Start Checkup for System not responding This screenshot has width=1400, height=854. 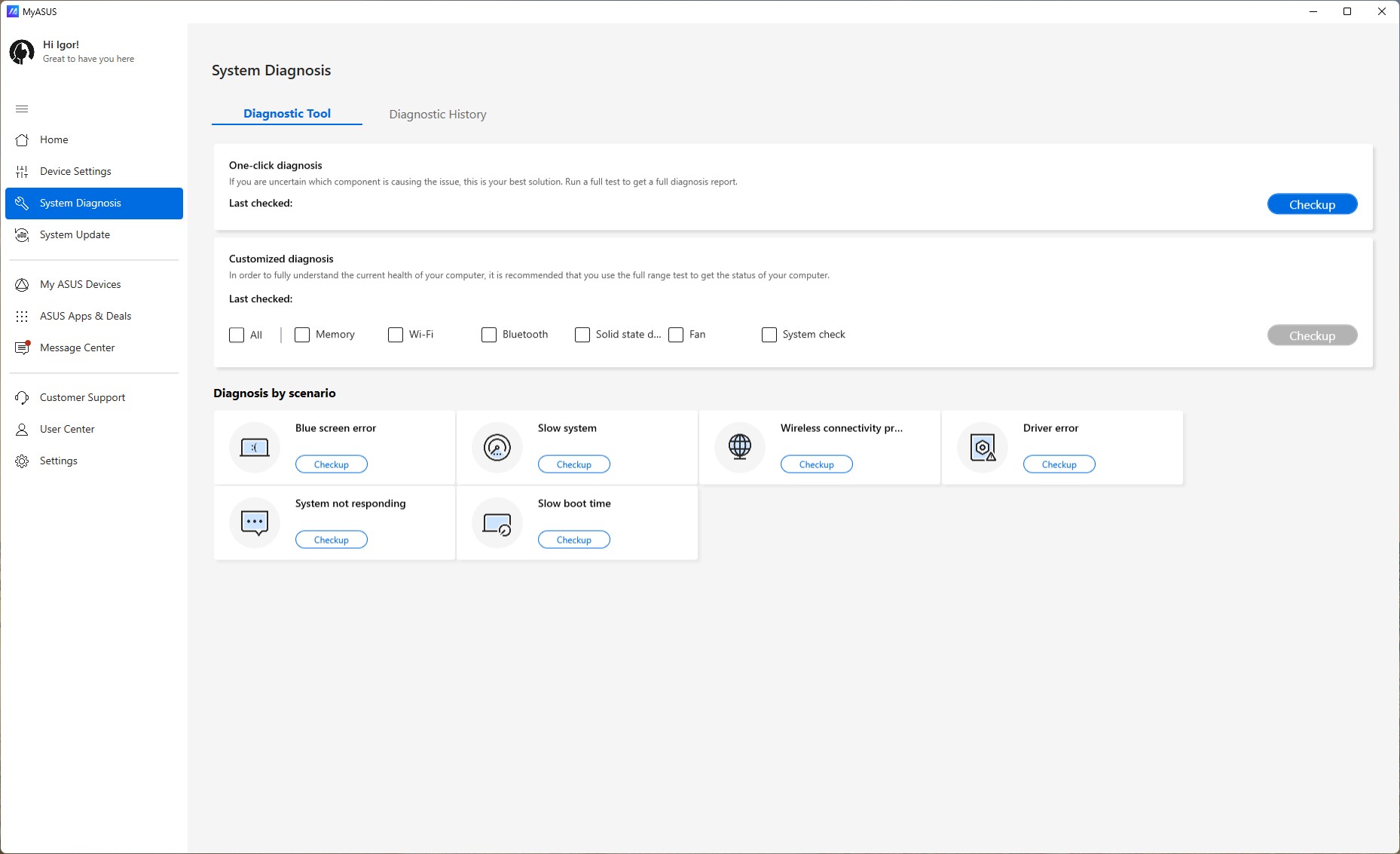332,540
